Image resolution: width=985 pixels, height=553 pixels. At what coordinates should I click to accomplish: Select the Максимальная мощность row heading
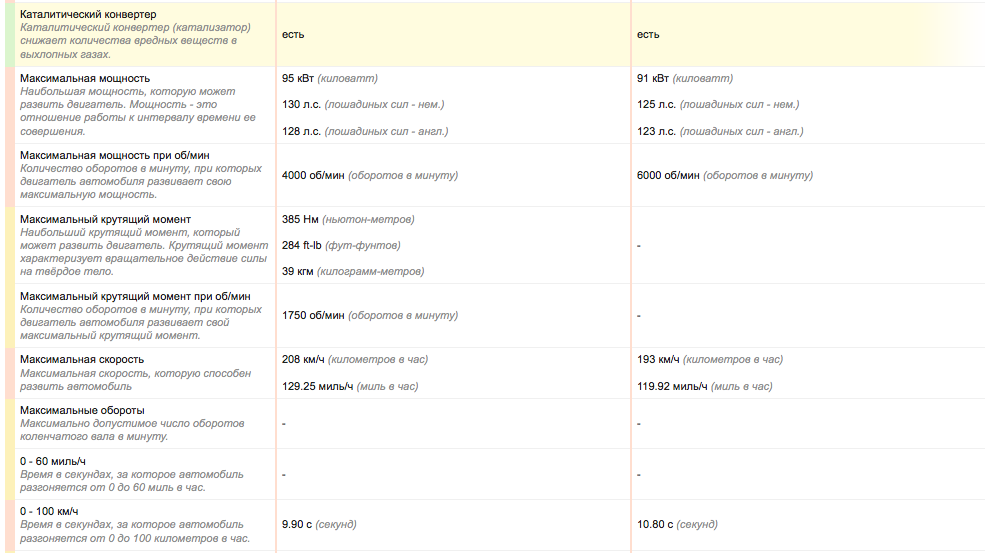(85, 78)
